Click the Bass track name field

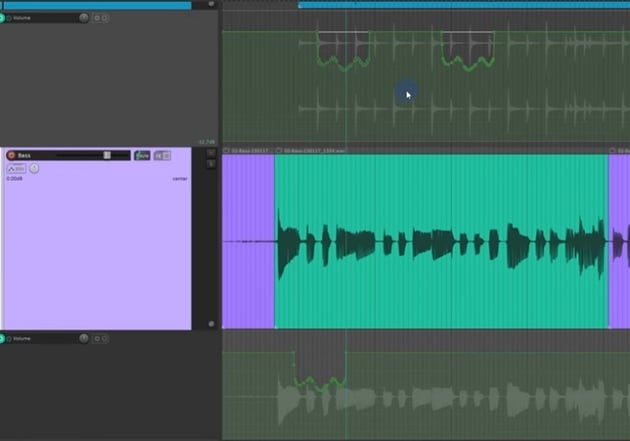point(24,155)
